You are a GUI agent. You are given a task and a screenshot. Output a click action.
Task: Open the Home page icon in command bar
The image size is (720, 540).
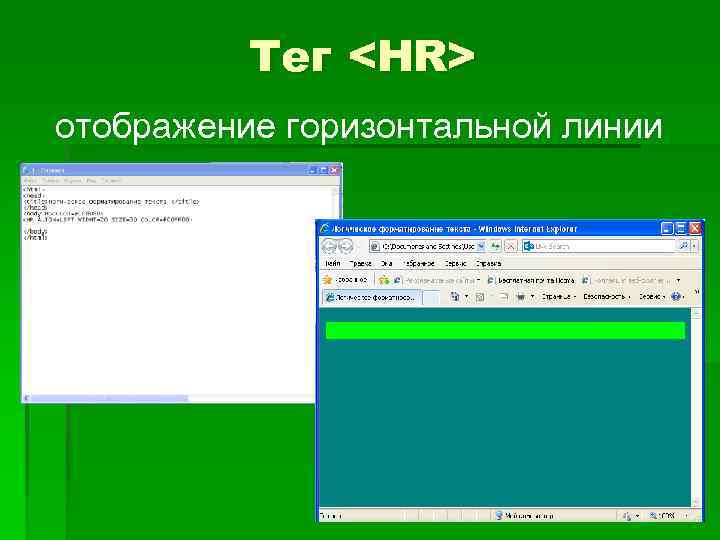pyautogui.click(x=455, y=297)
